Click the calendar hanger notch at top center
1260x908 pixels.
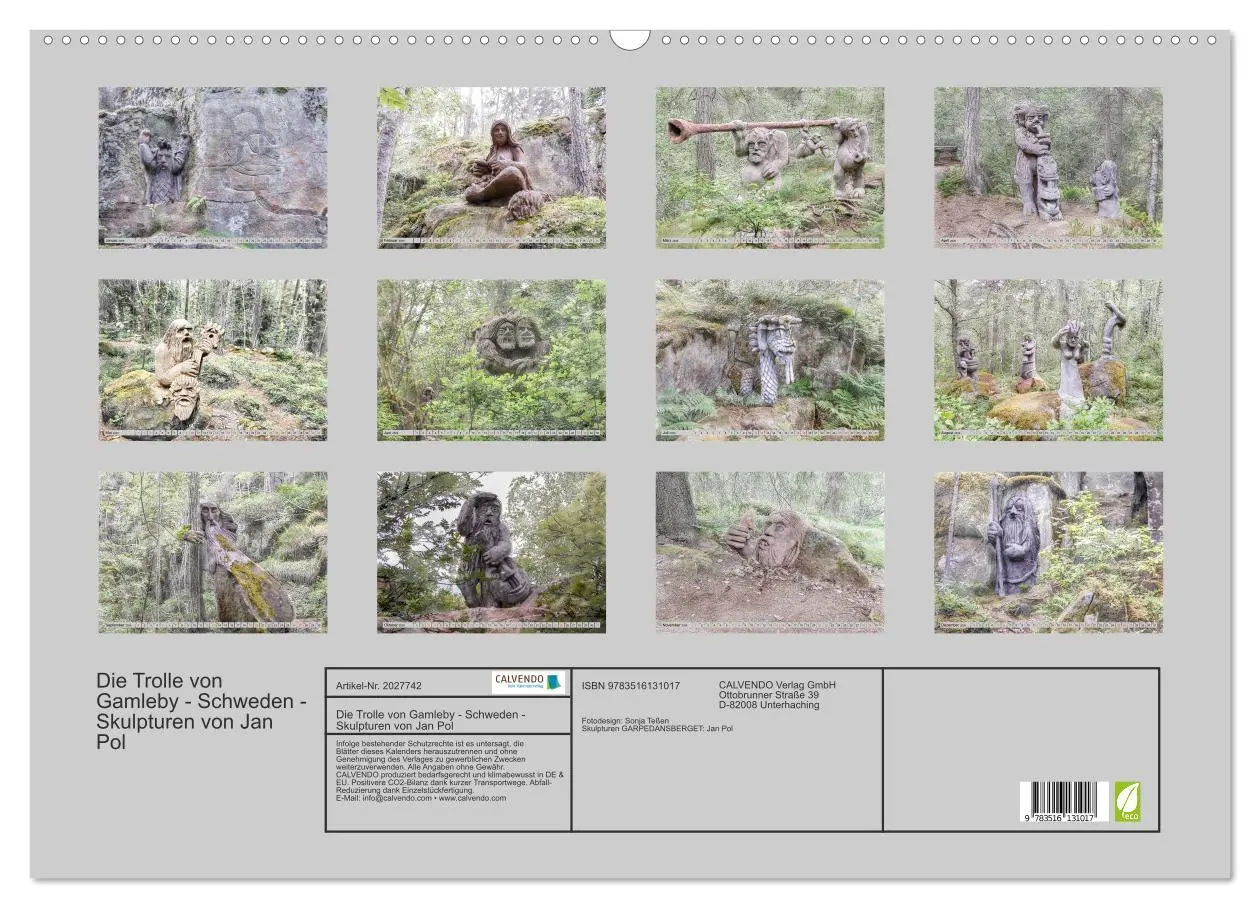pos(630,40)
